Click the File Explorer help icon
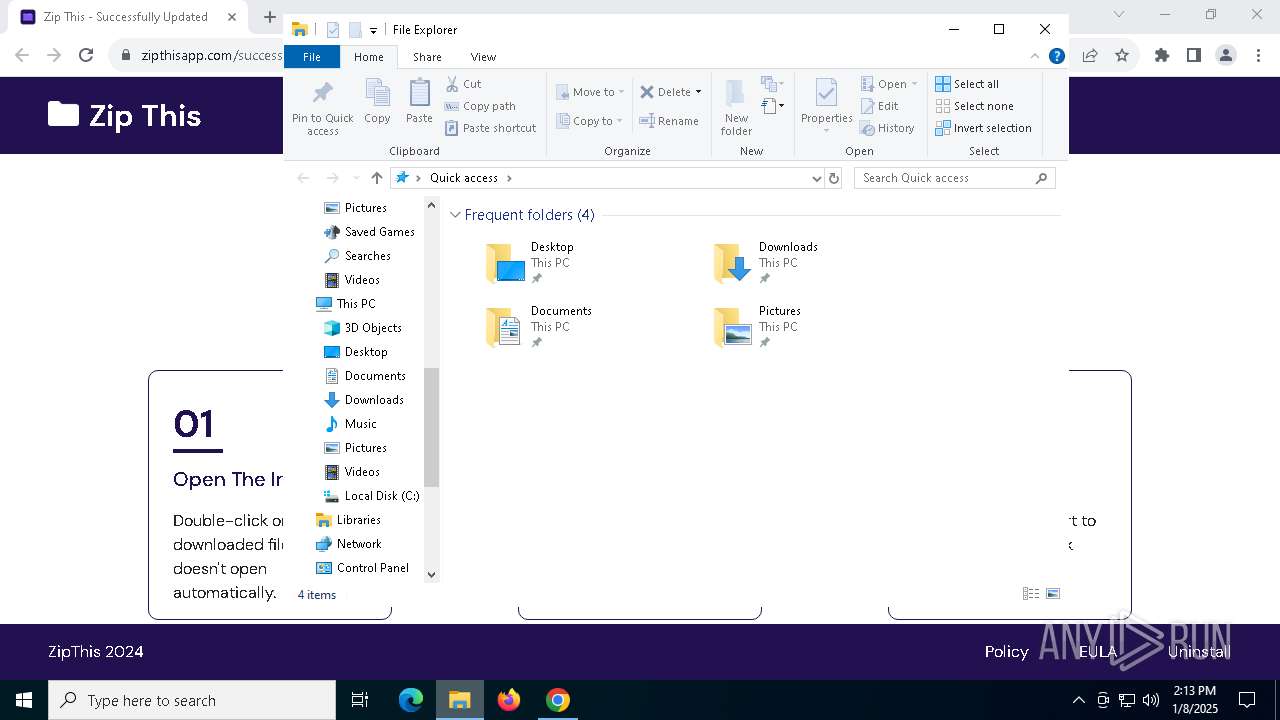Image resolution: width=1280 pixels, height=720 pixels. tap(1056, 56)
